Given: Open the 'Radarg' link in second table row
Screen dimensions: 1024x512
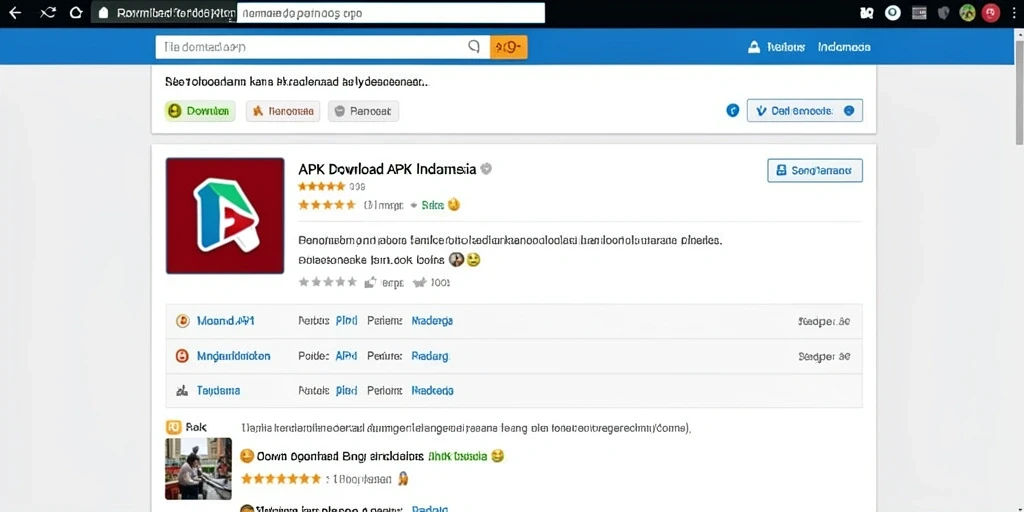Looking at the screenshot, I should tap(430, 356).
